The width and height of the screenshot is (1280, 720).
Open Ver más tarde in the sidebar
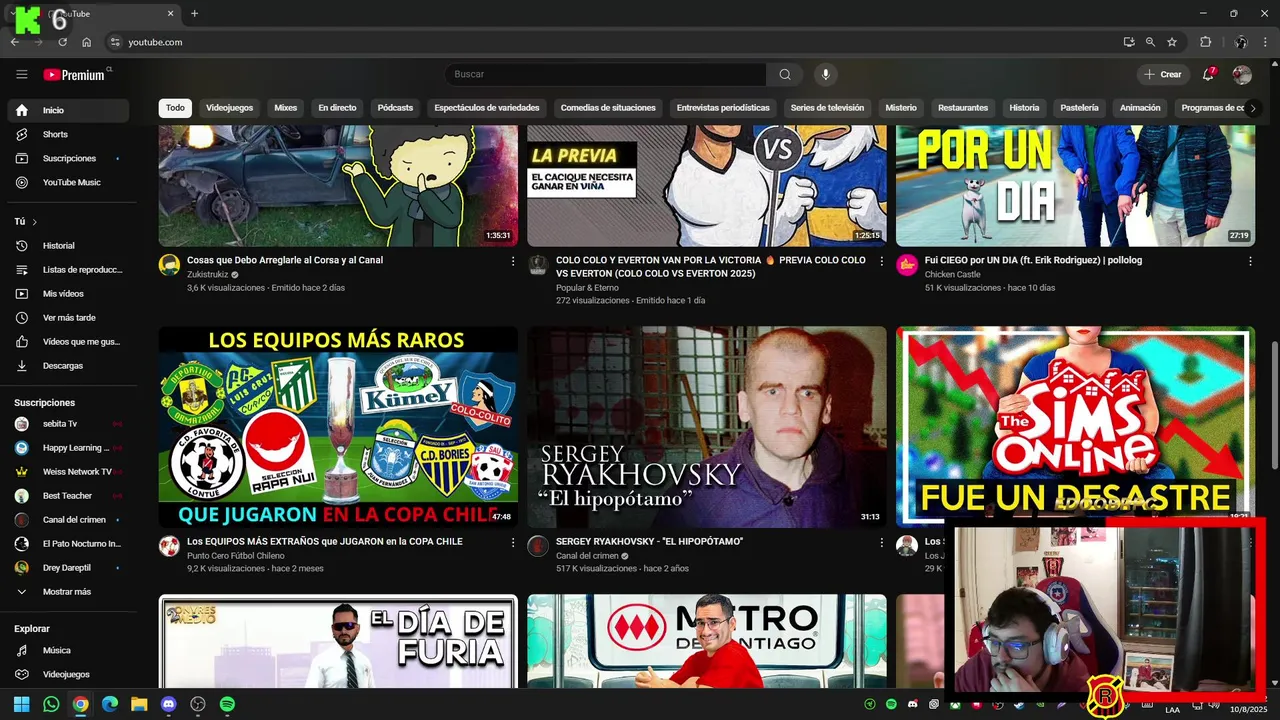tap(68, 317)
